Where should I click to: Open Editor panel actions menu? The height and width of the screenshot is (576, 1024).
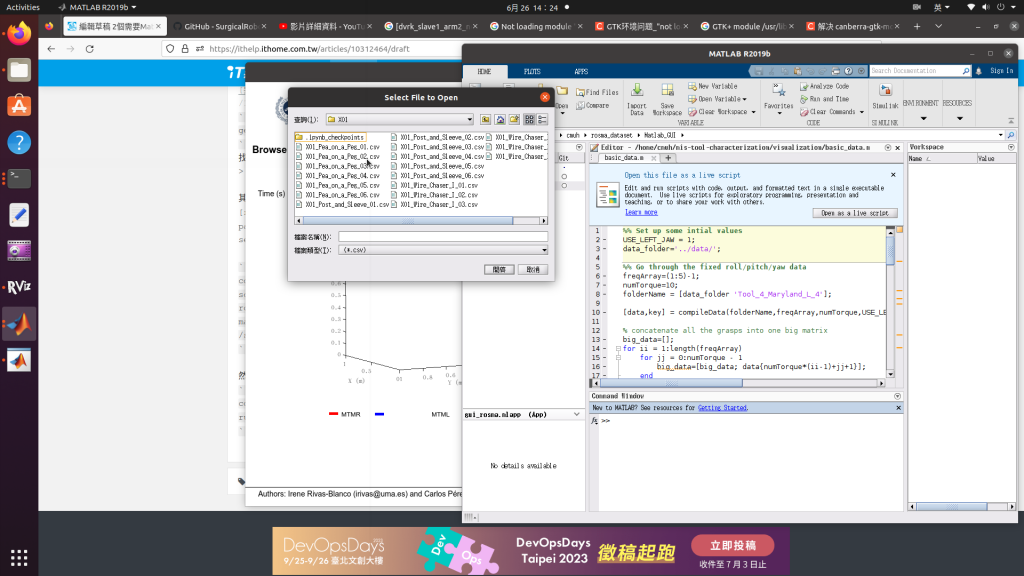888,148
